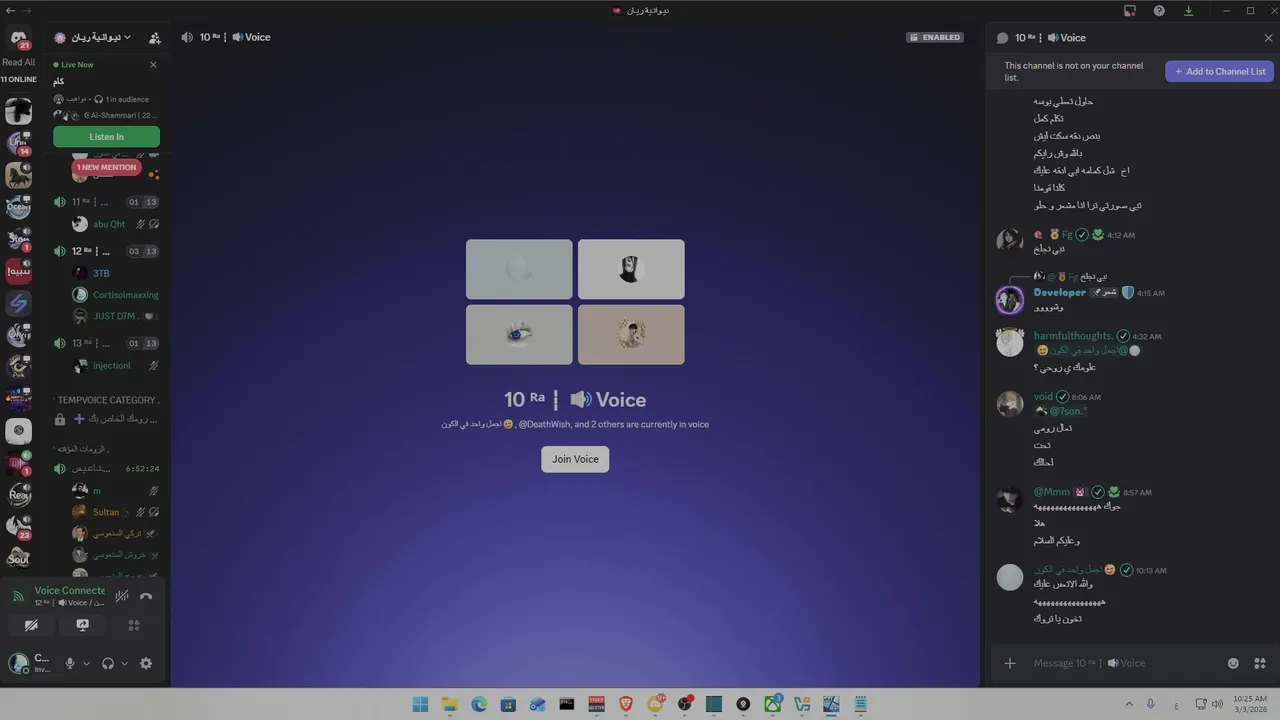Screen dimensions: 1280x720
Task: Click username void in chat
Action: (1043, 397)
